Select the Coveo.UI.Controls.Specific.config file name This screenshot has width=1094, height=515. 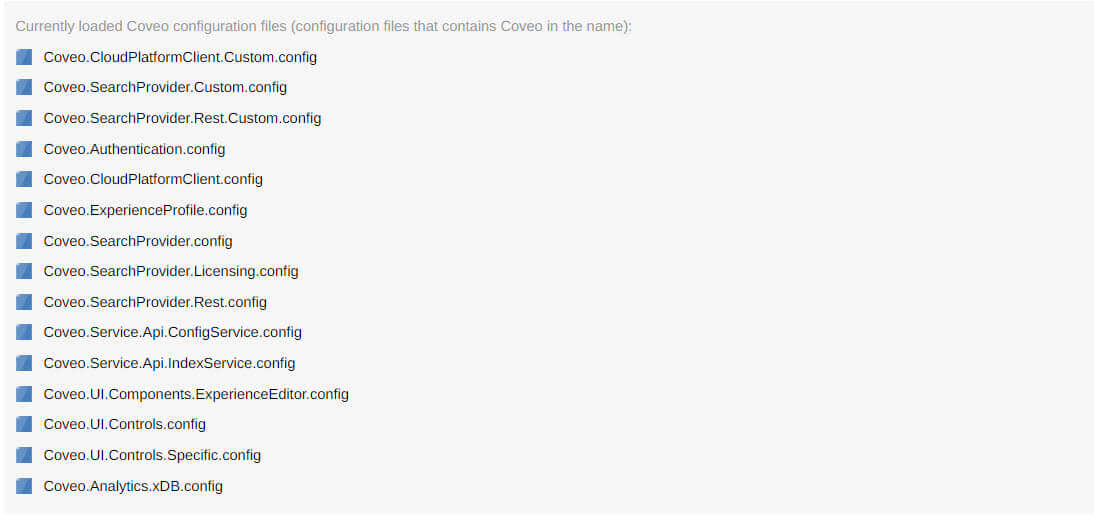[152, 455]
